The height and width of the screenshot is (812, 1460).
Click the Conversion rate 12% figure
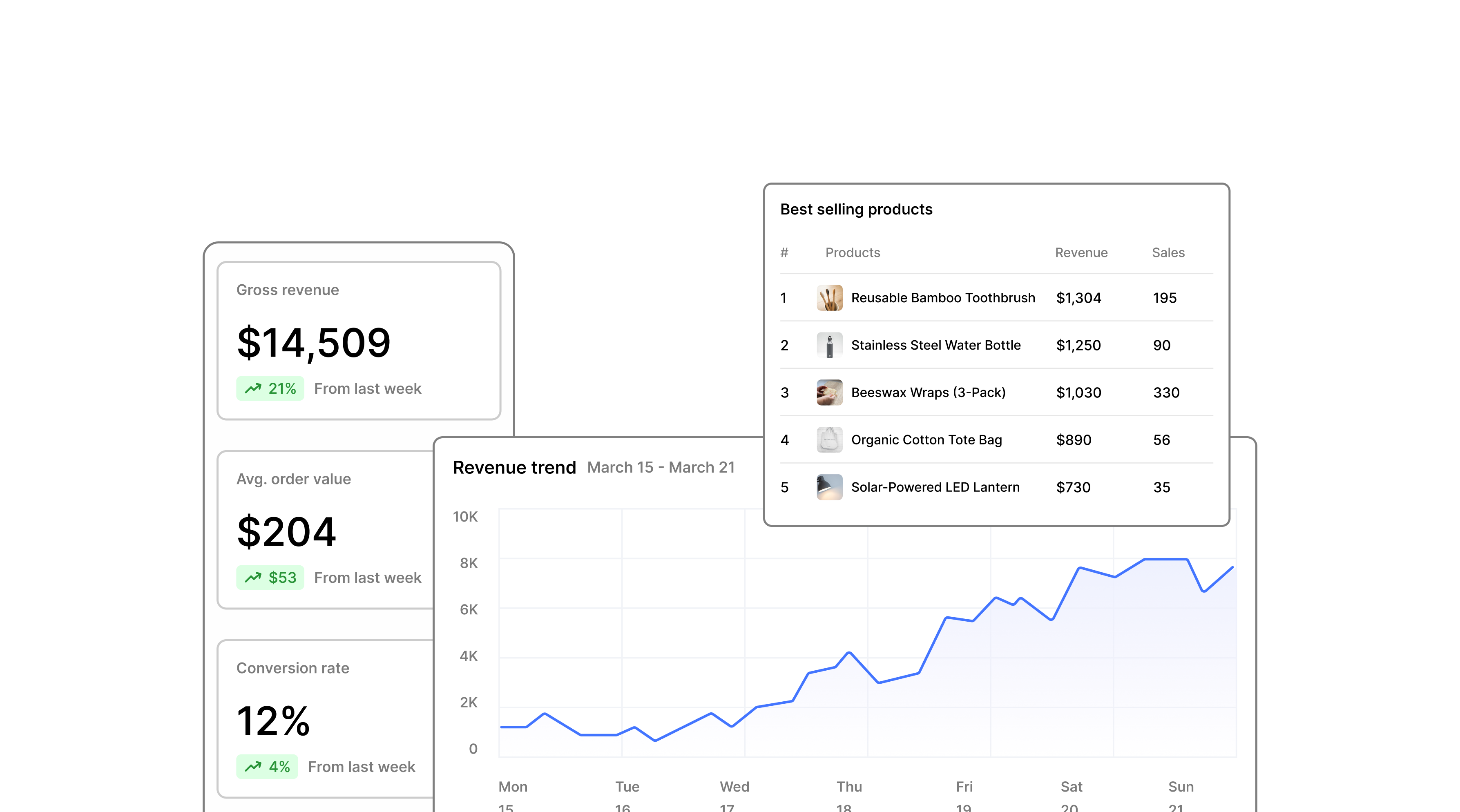(x=273, y=721)
